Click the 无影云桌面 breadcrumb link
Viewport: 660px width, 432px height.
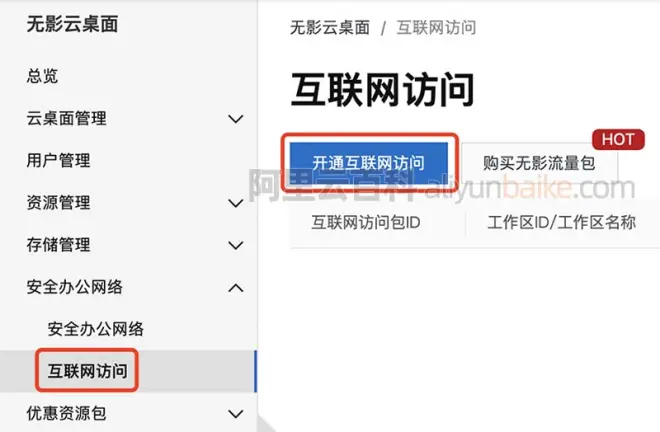click(330, 28)
